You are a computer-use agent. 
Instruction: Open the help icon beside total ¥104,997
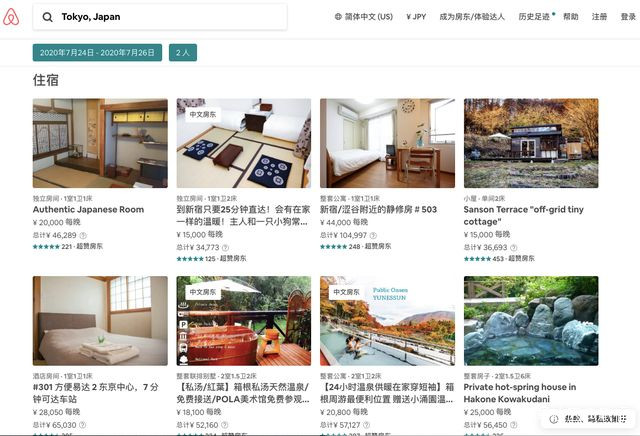[x=373, y=235]
